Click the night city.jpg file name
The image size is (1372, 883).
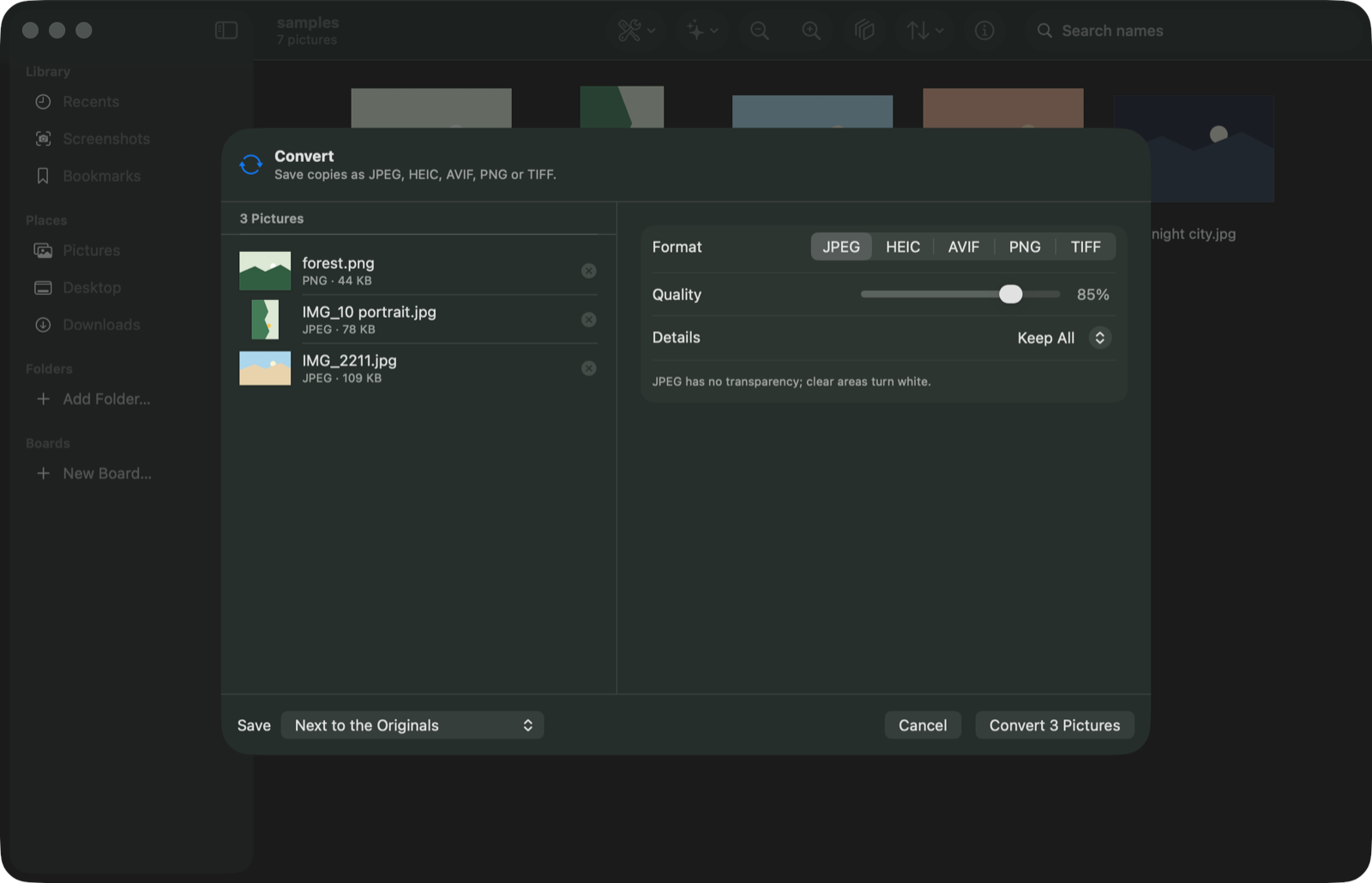pos(1194,234)
